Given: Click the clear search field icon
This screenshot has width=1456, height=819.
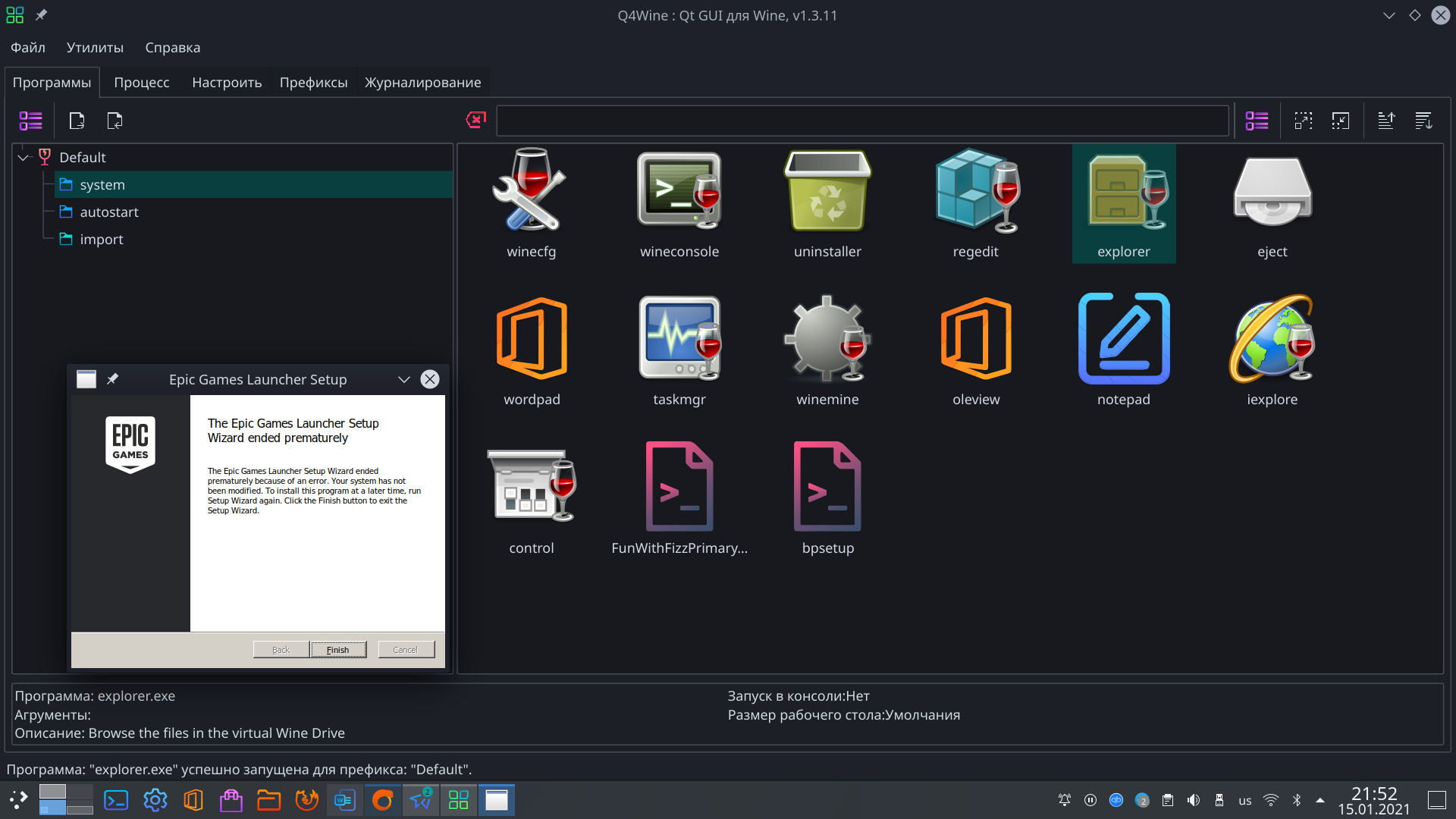Looking at the screenshot, I should pyautogui.click(x=476, y=120).
